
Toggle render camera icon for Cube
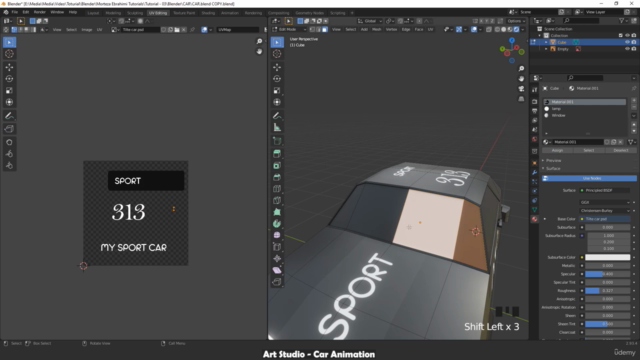tap(634, 42)
